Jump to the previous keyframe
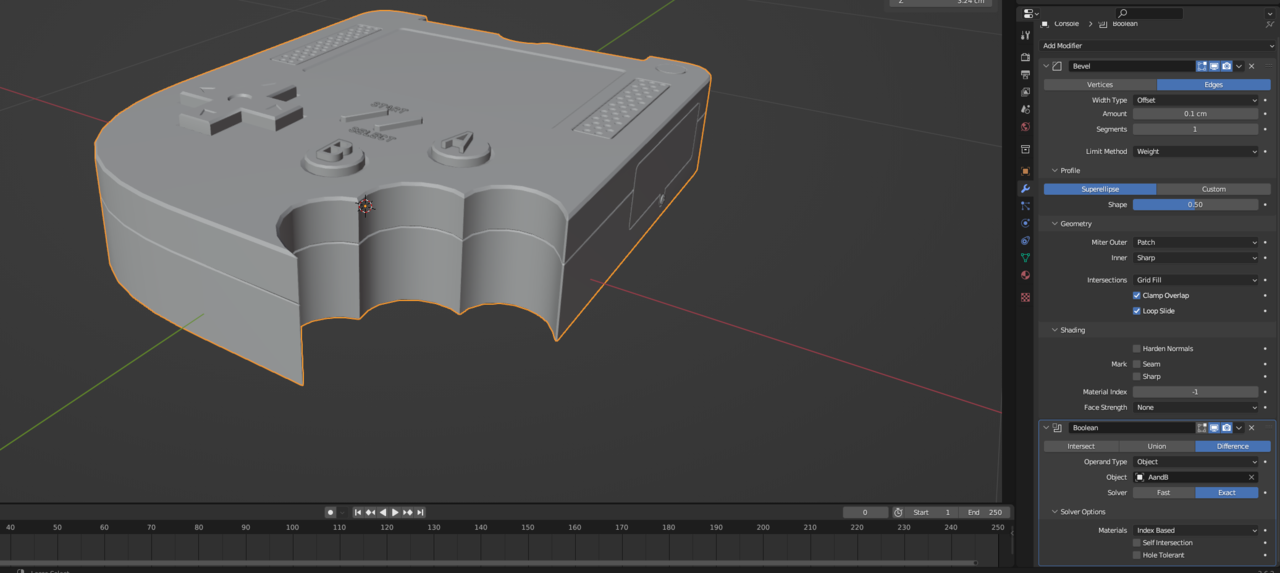The width and height of the screenshot is (1280, 573). click(x=370, y=512)
